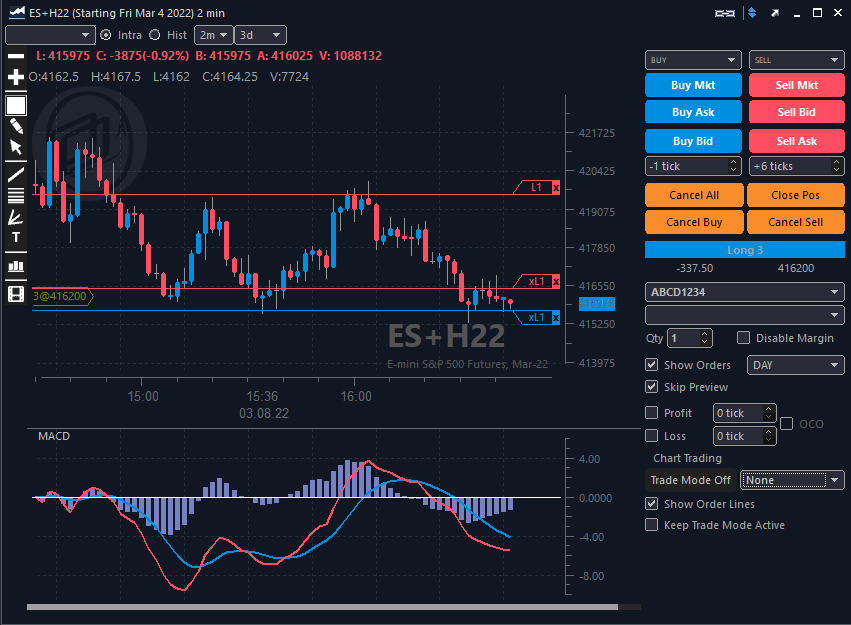Enable the Profit checkbox
851x625 pixels.
[651, 413]
